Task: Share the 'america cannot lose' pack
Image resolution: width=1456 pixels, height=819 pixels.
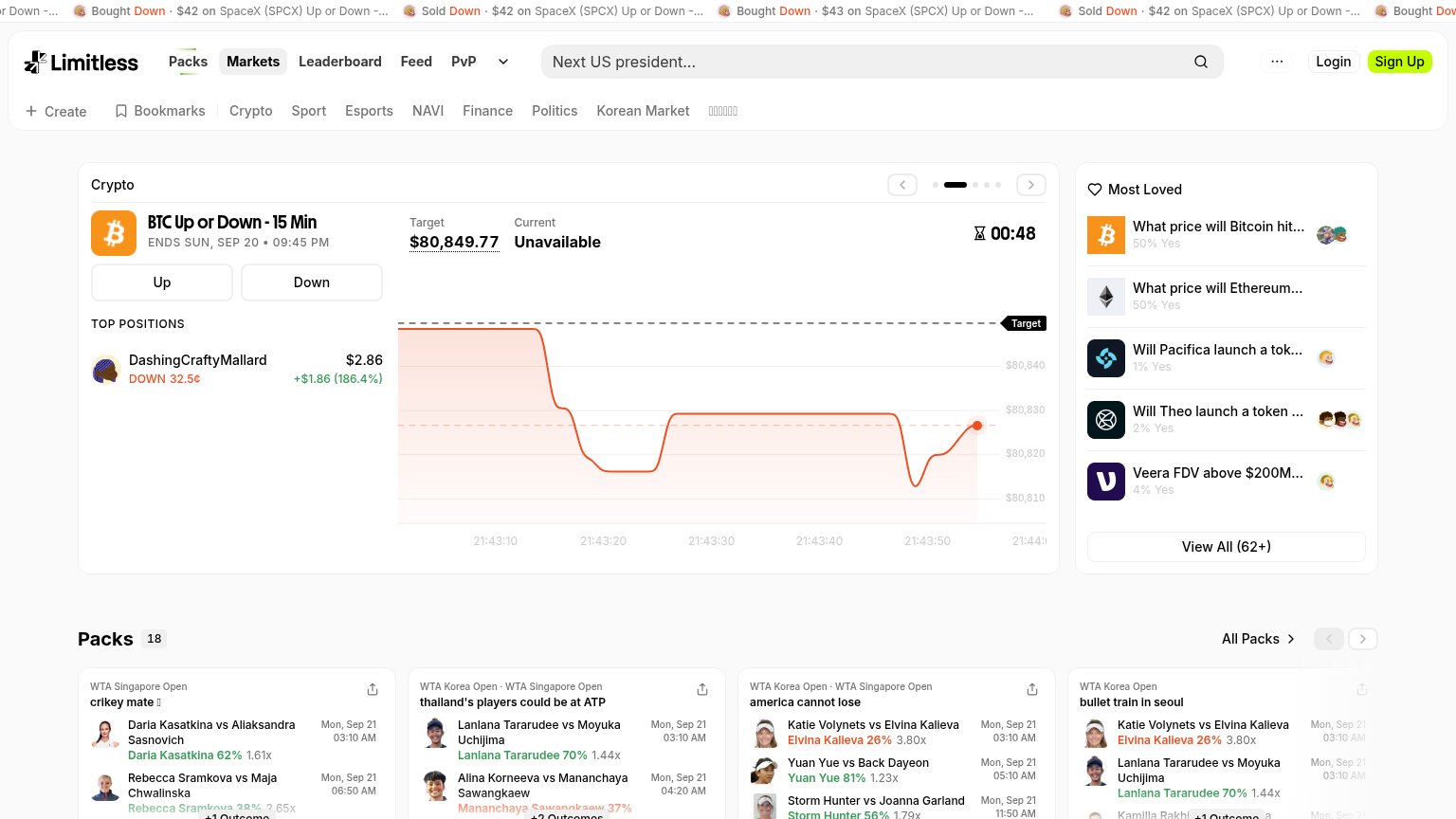Action: 1032,689
